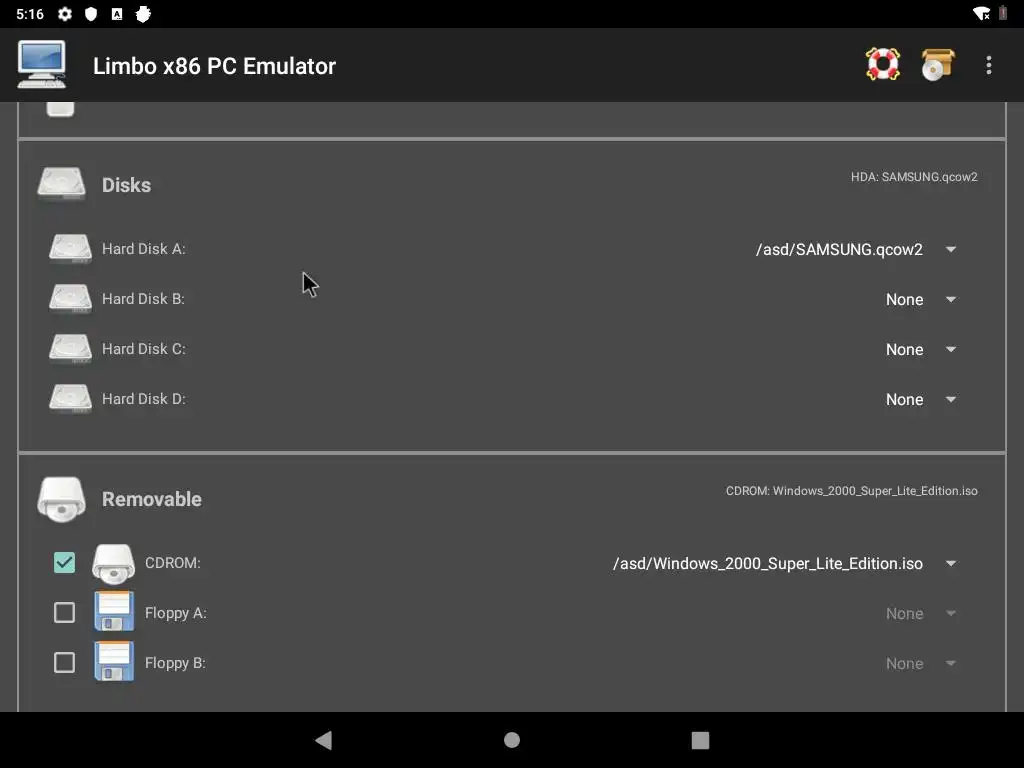Screen dimensions: 1024x768
Task: Click the Floppy B: label
Action: click(175, 663)
